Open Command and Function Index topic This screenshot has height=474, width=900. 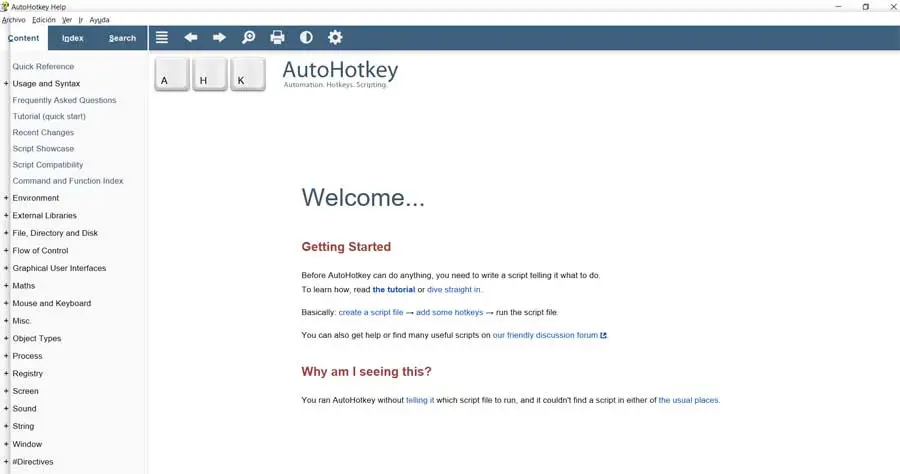tap(68, 181)
